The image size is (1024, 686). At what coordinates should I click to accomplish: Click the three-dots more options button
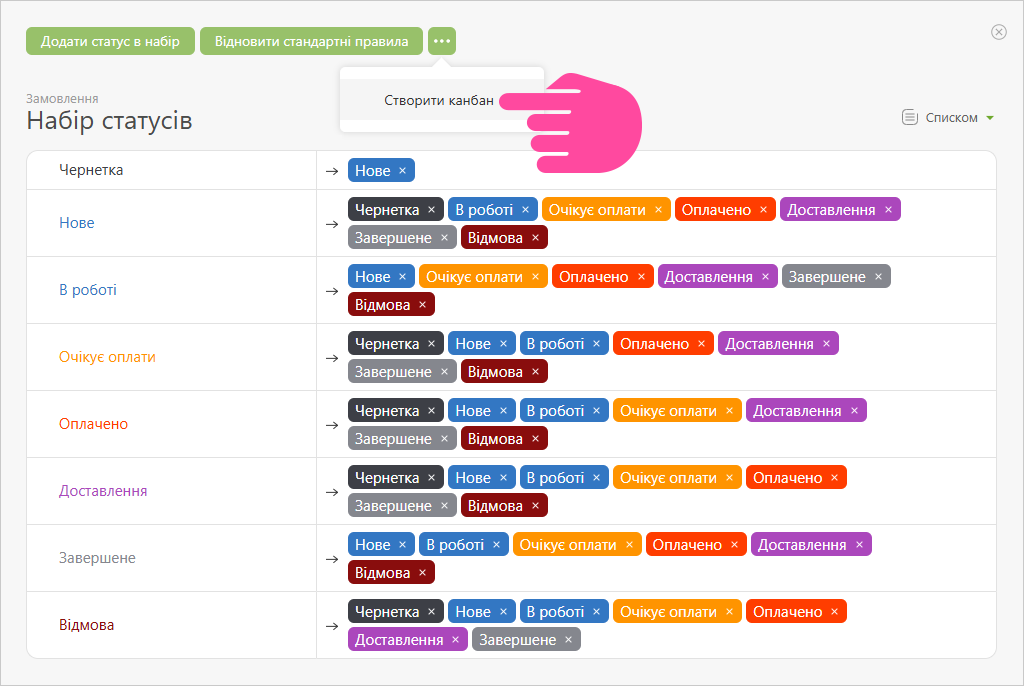[x=441, y=41]
